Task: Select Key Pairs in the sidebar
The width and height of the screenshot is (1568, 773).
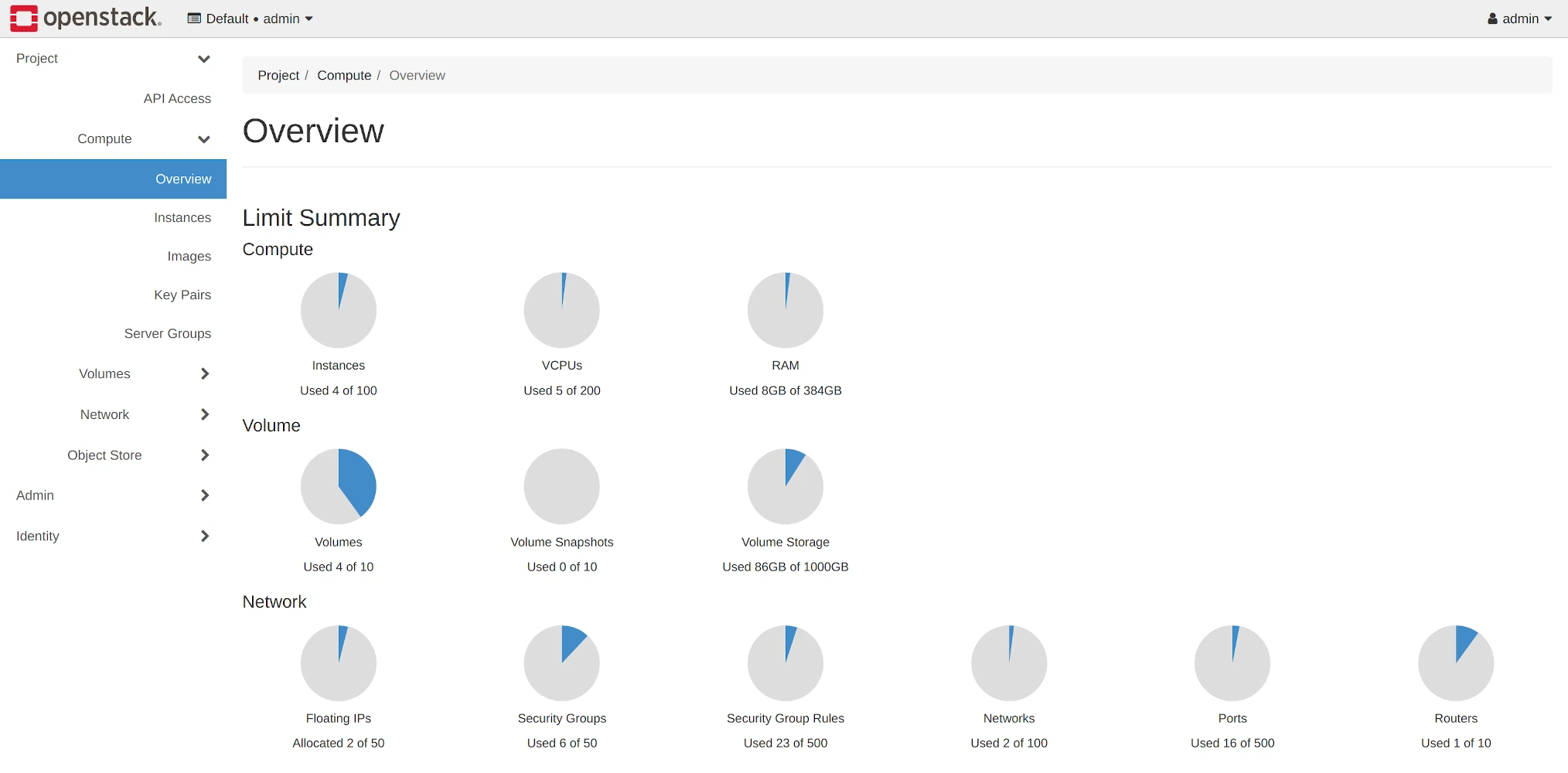Action: (182, 295)
